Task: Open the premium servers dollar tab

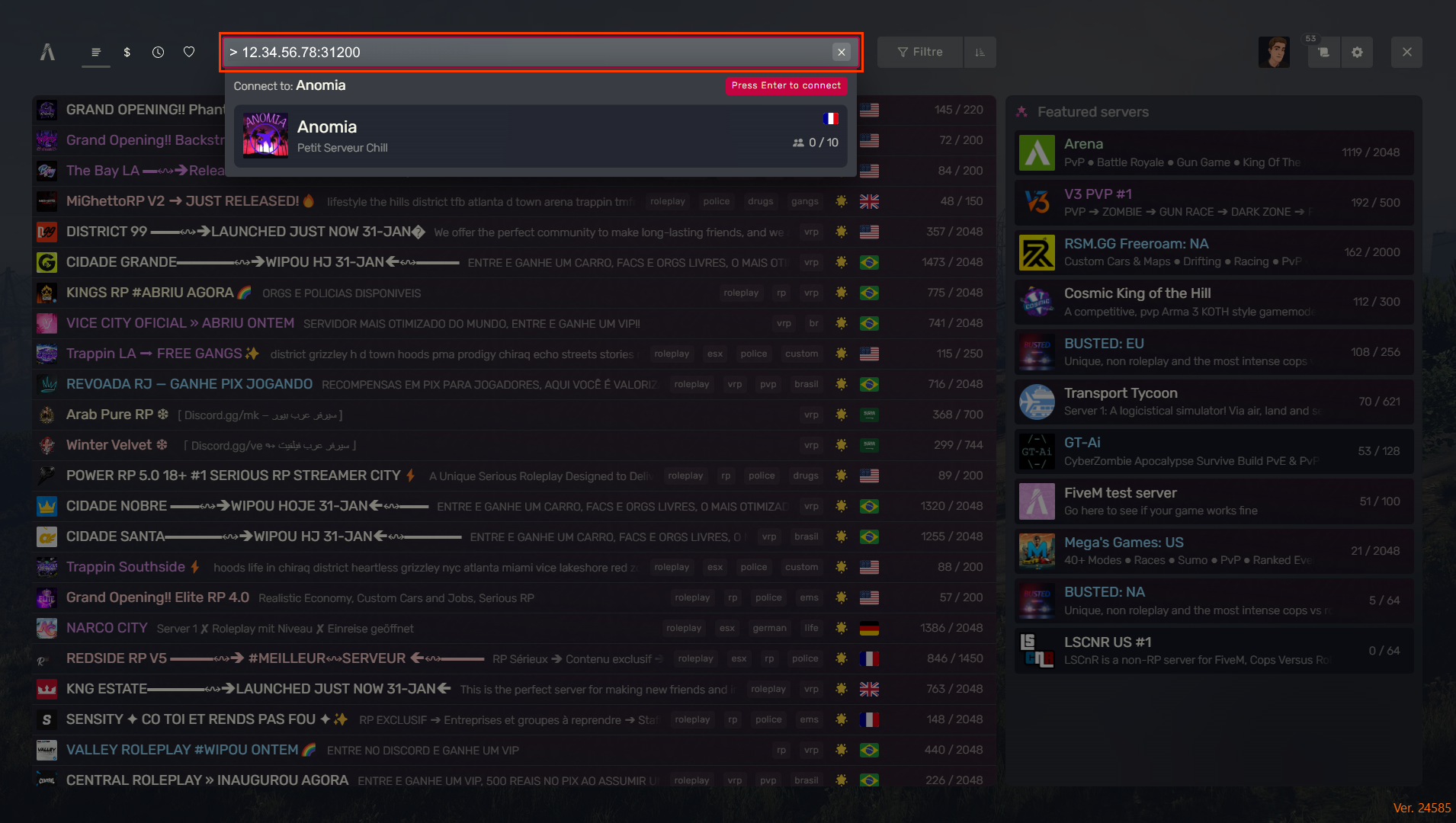Action: click(127, 52)
